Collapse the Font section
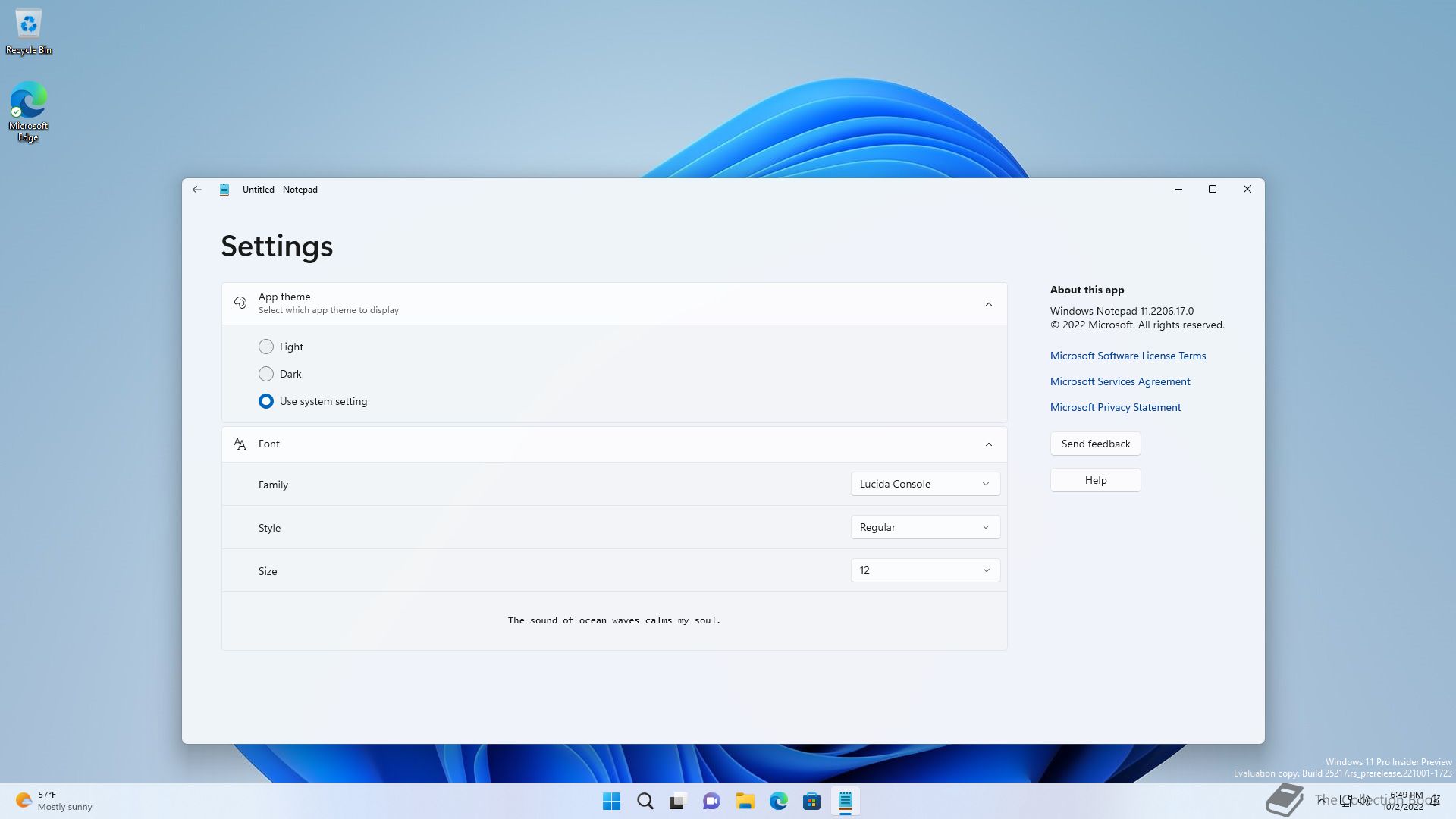This screenshot has height=819, width=1456. tap(988, 444)
